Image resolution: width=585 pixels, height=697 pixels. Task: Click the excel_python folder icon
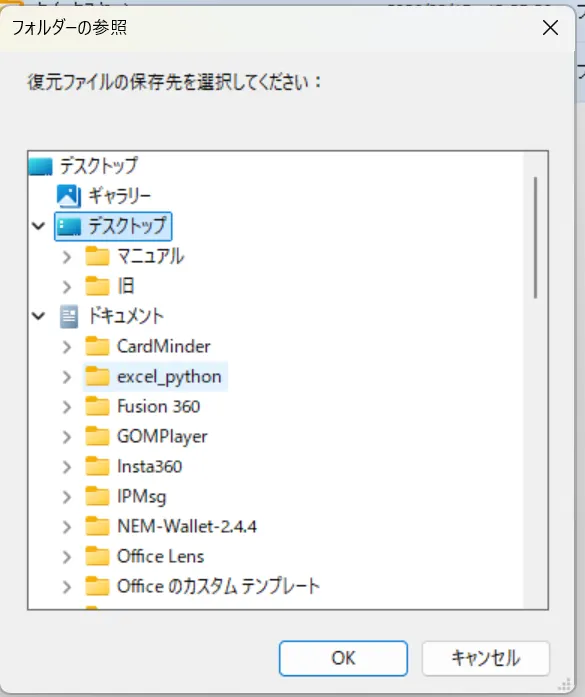[x=97, y=376]
